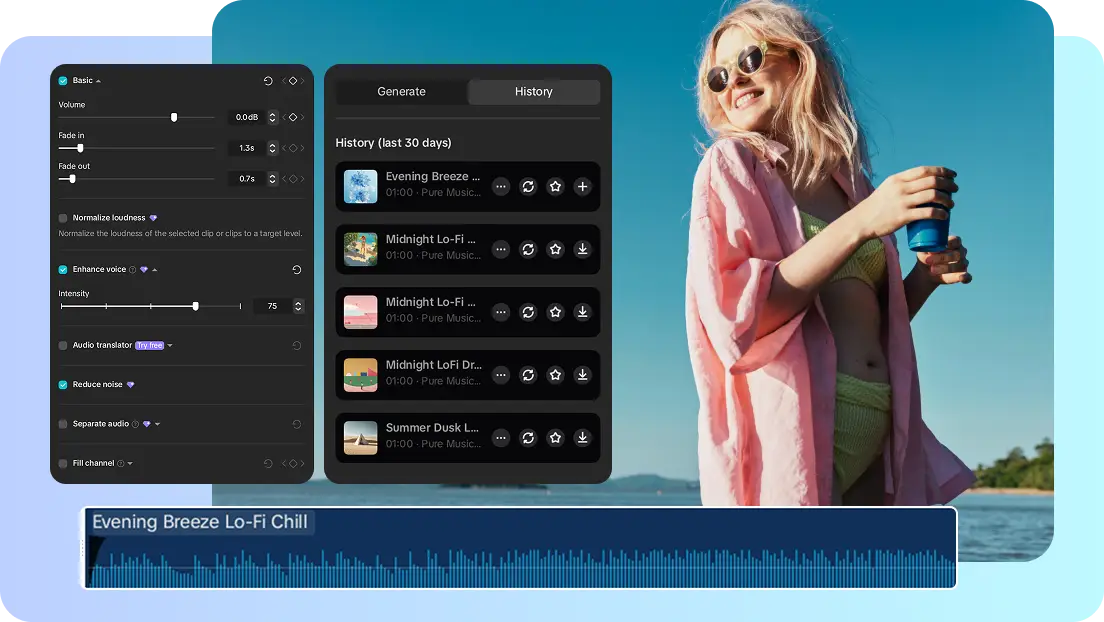Favorite the first Midnight Lo-Fi track
This screenshot has height=622, width=1104.
coord(556,249)
